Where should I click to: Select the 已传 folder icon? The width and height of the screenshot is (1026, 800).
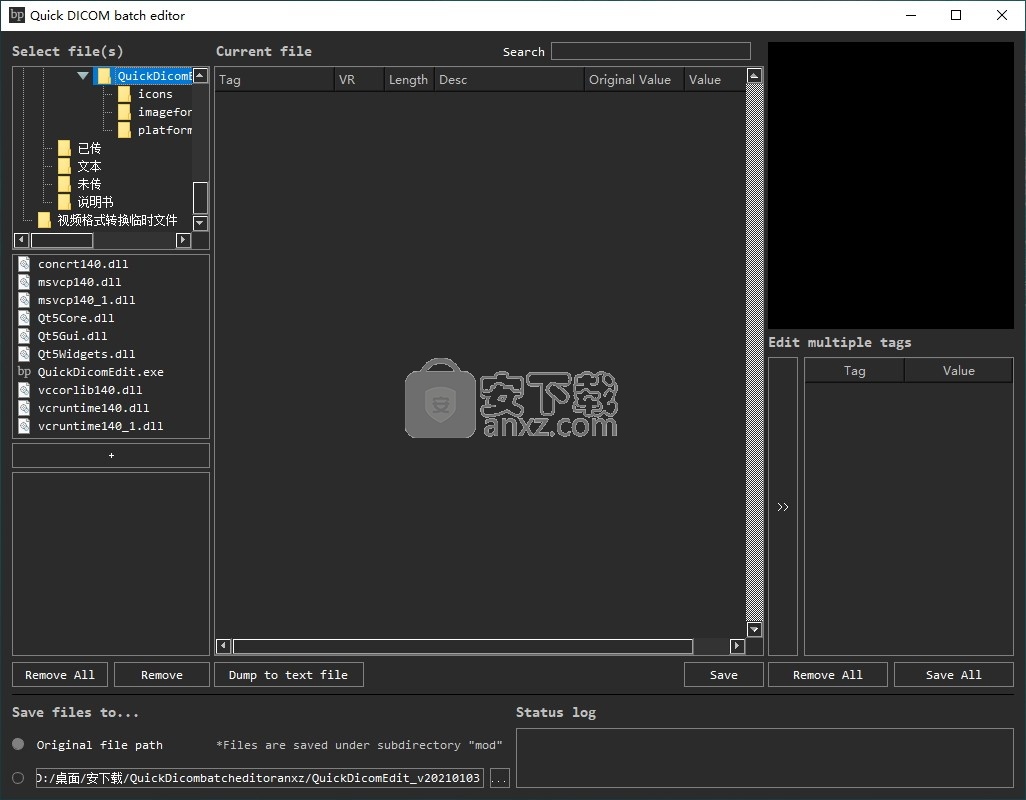tap(64, 148)
